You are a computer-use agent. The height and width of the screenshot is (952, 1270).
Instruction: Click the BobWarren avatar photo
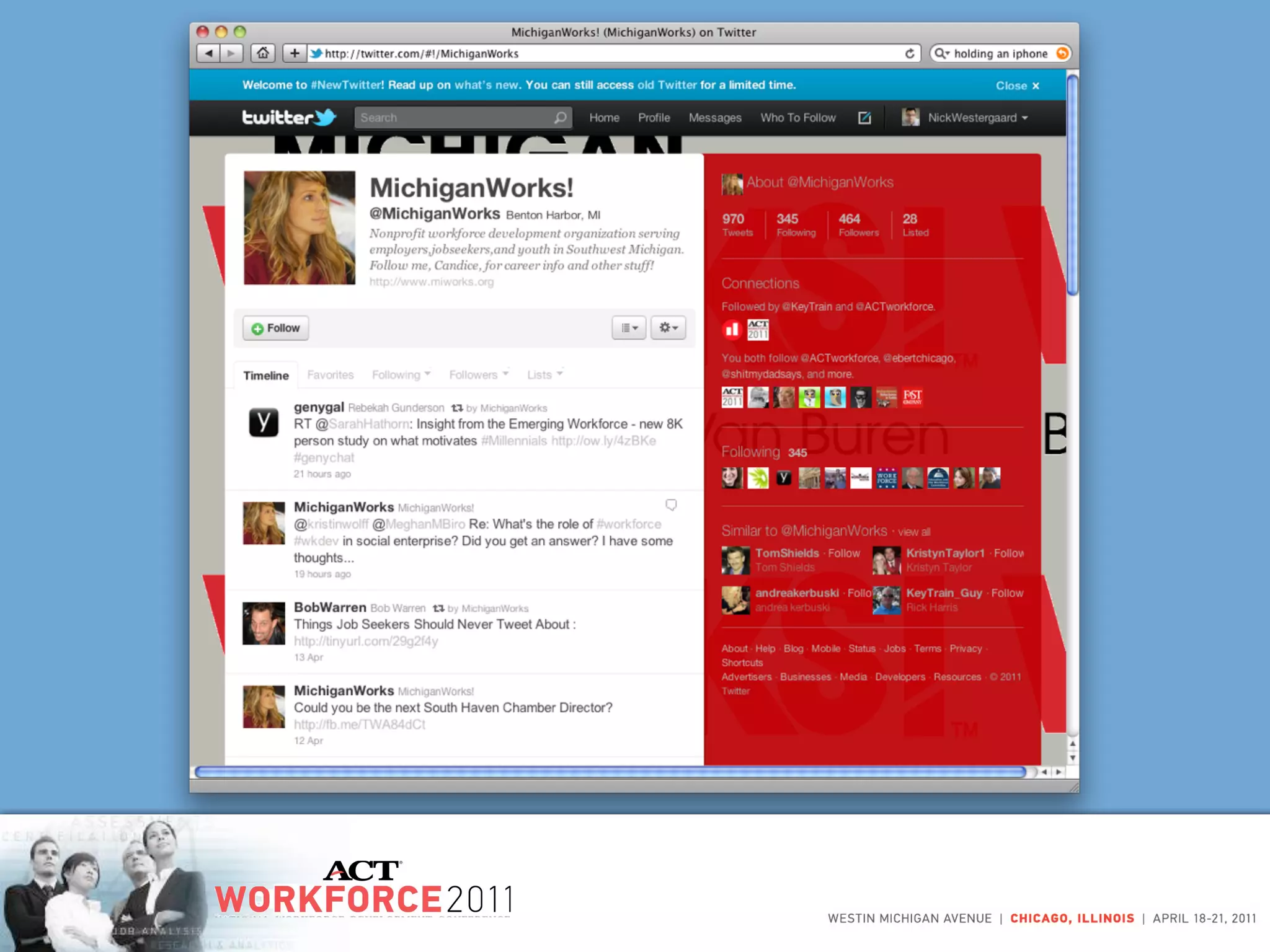(x=264, y=623)
